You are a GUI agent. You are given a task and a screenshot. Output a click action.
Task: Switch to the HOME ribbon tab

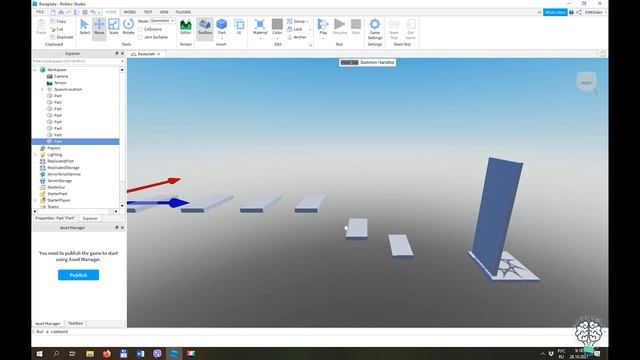coord(111,12)
